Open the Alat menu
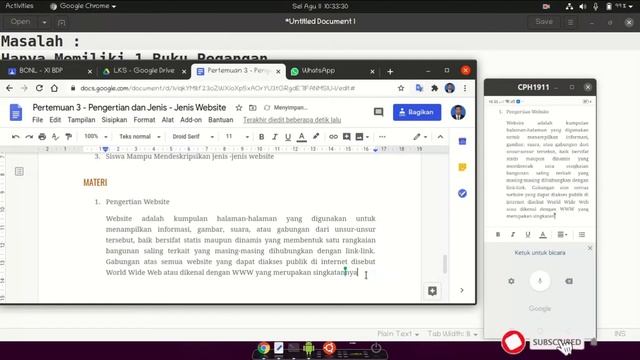The image size is (640, 360). (x=167, y=120)
